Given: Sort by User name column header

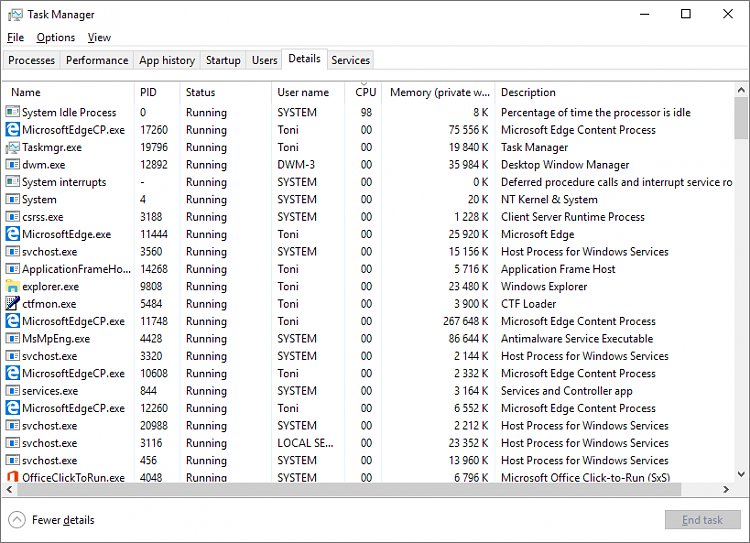Looking at the screenshot, I should [x=308, y=92].
